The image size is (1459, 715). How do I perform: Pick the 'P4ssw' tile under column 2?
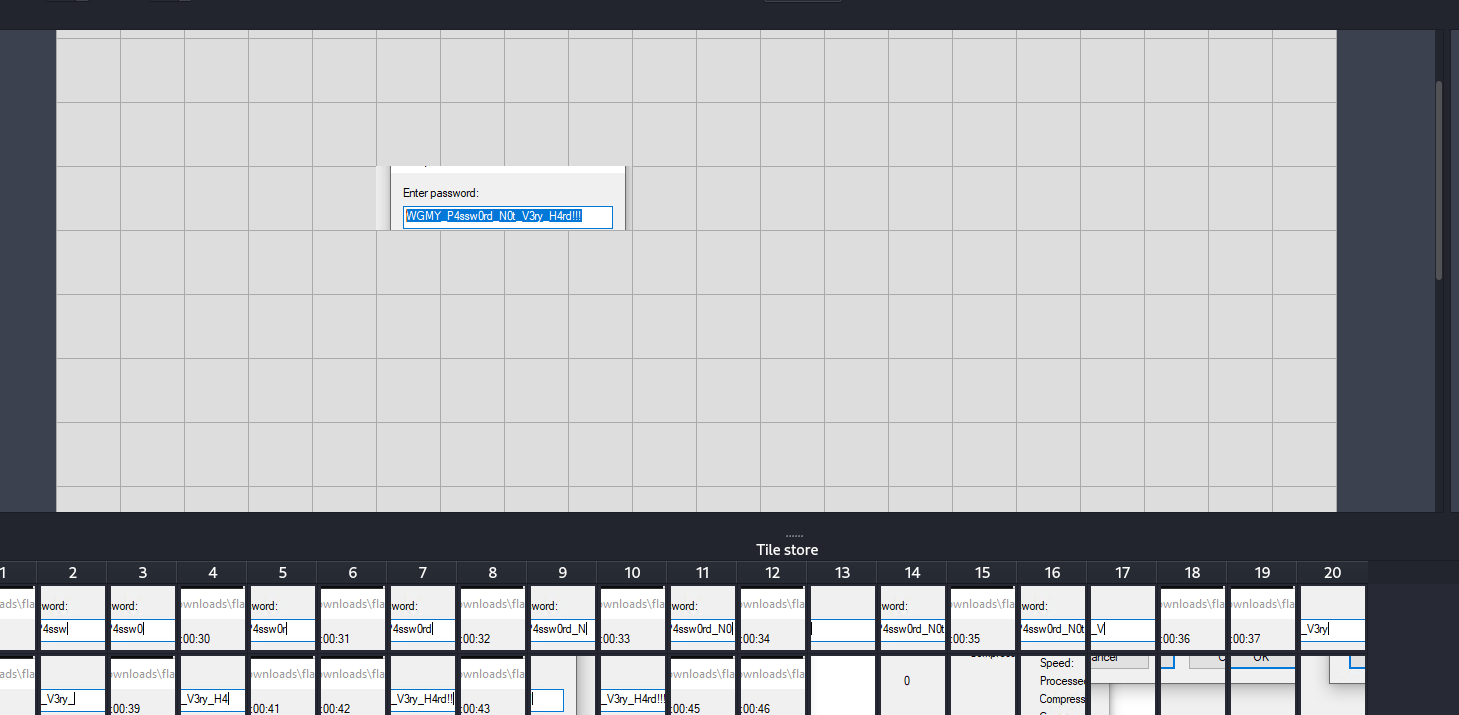(x=72, y=618)
